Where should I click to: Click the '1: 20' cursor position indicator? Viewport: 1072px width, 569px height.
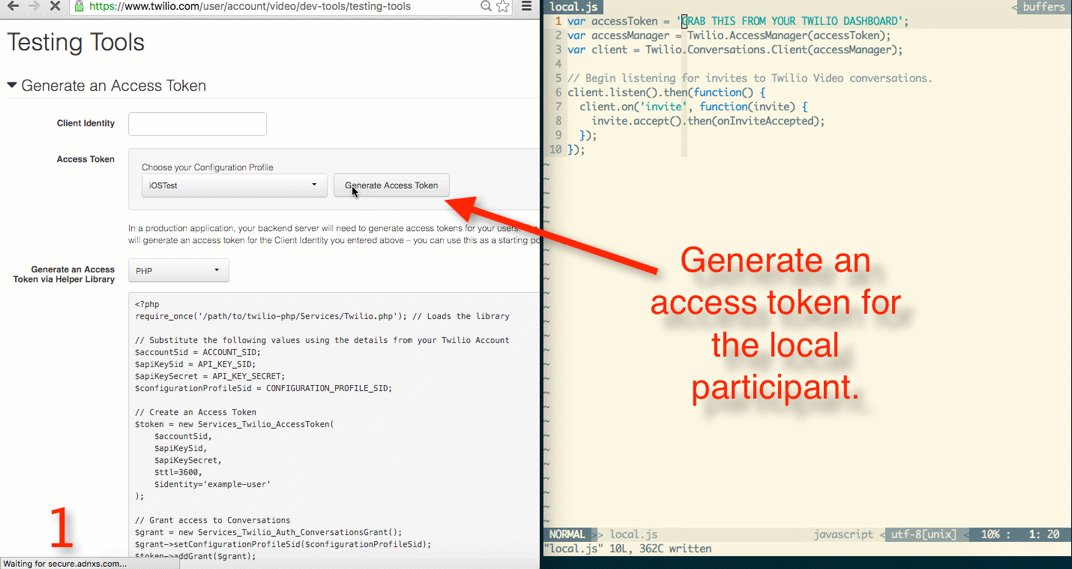tap(1044, 534)
